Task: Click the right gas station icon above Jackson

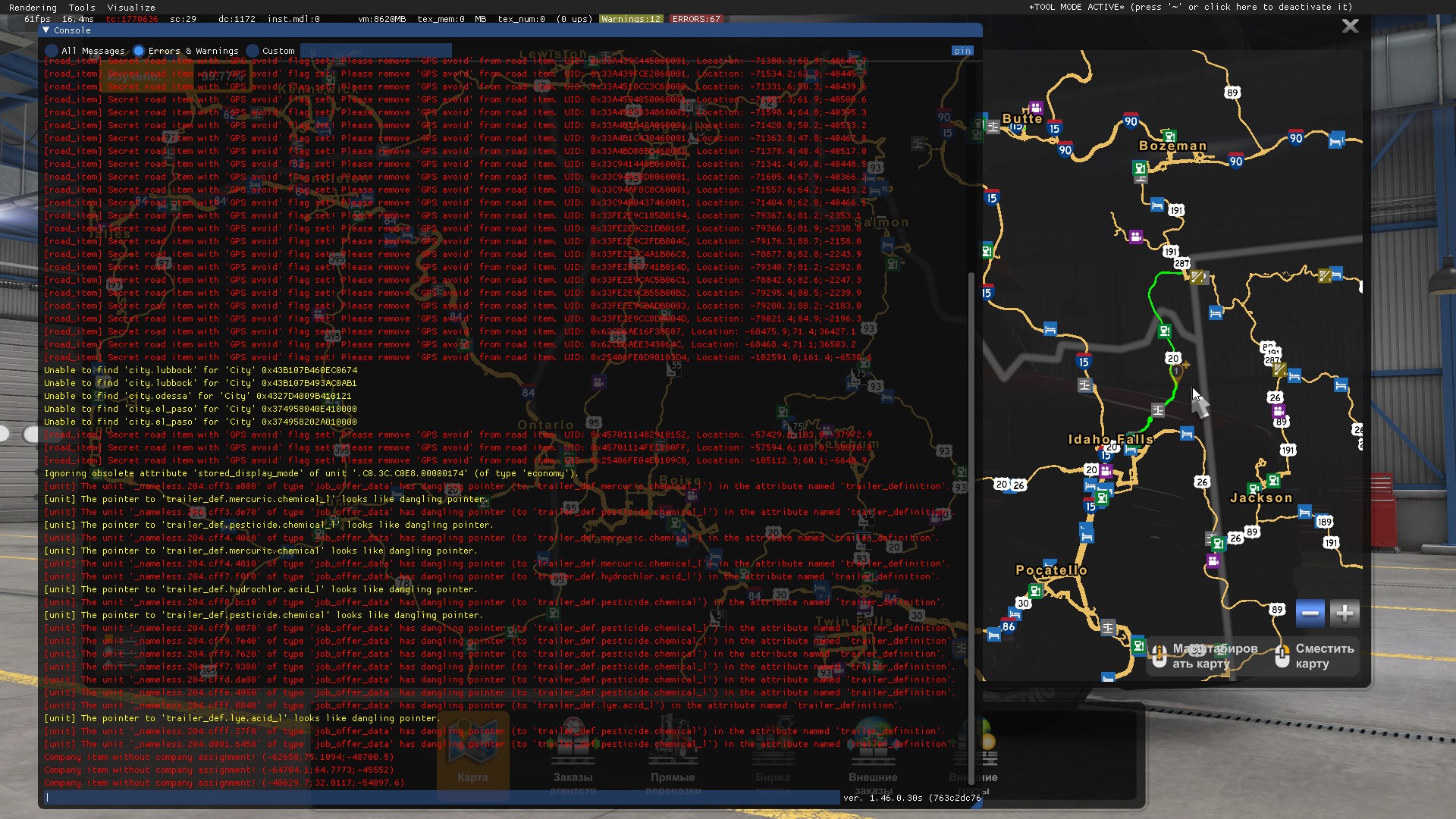Action: (1273, 480)
